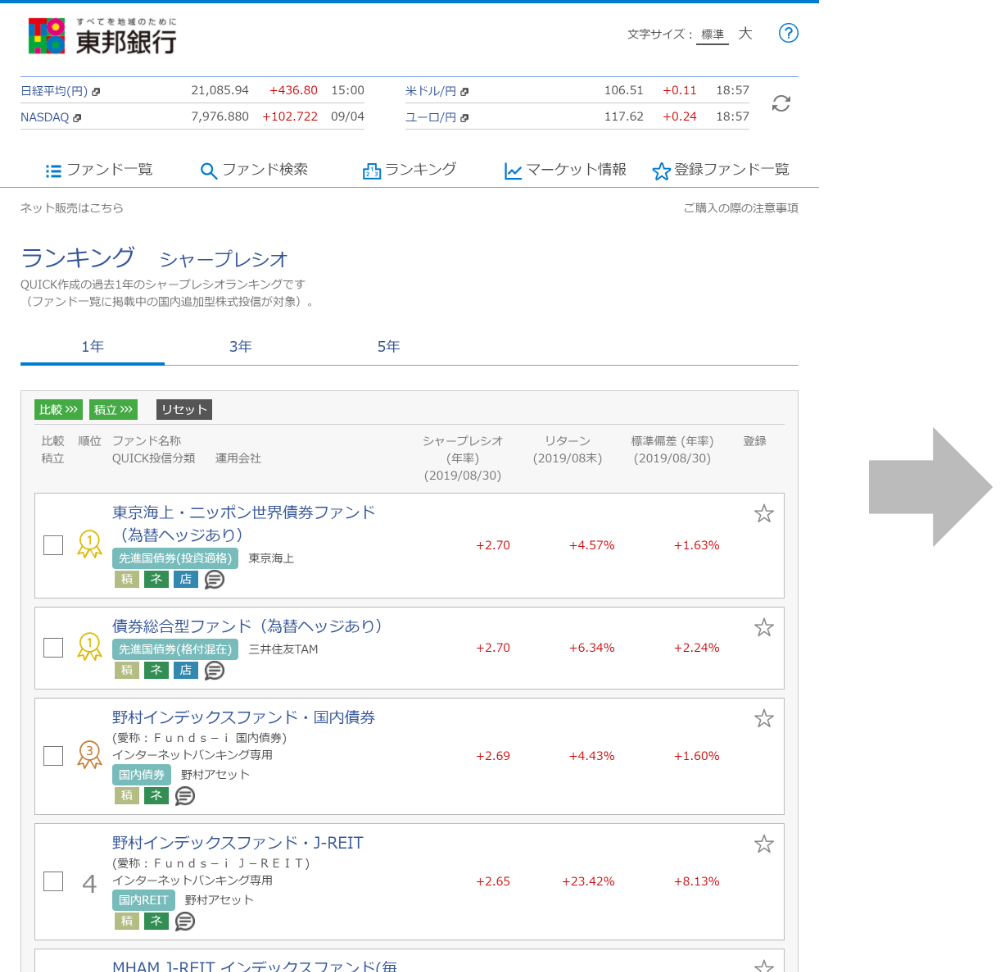The width and height of the screenshot is (1000, 972).
Task: Click 先進国債券(格付混在) category tag
Action: 175,649
